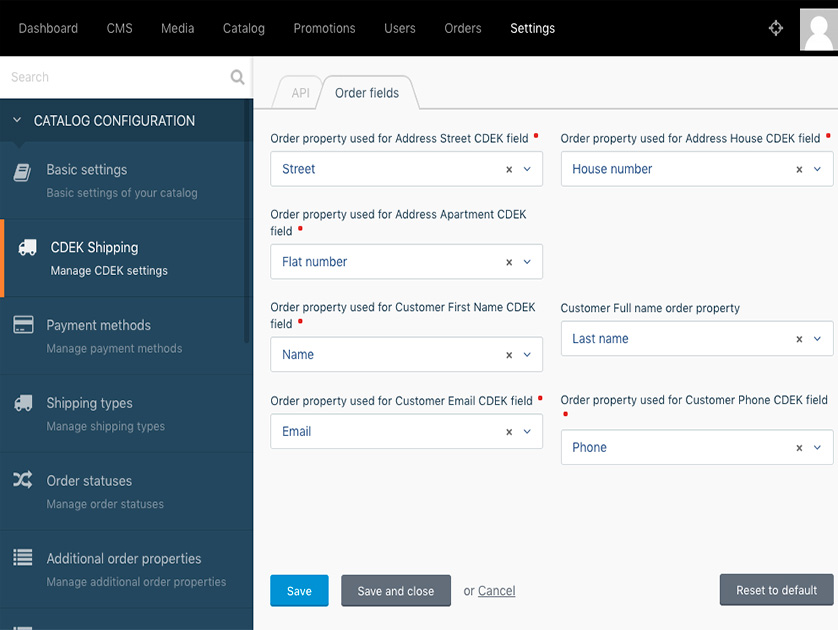The width and height of the screenshot is (838, 630).
Task: Click the Shipping types truck icon
Action: click(23, 403)
